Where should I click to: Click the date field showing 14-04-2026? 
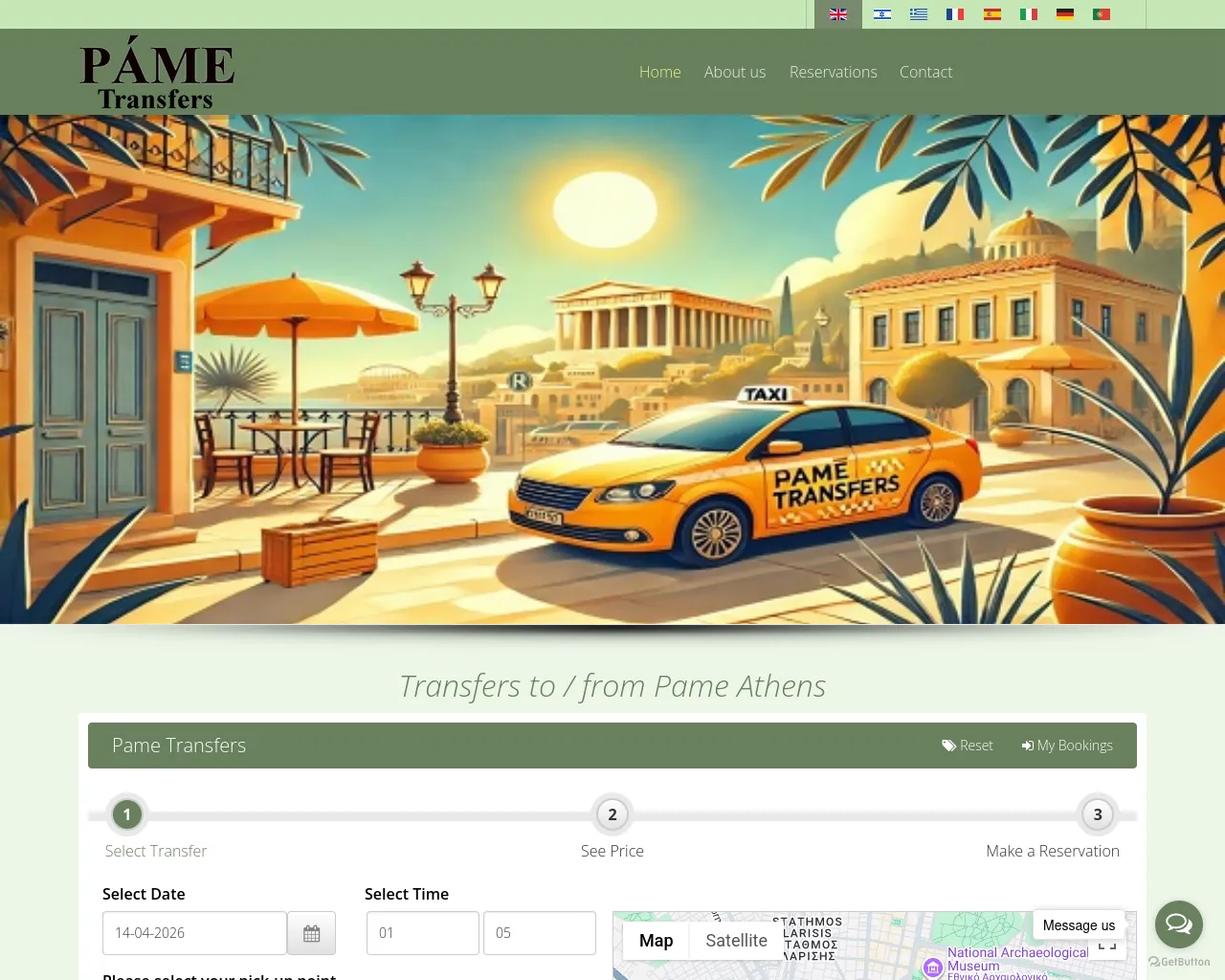click(194, 932)
